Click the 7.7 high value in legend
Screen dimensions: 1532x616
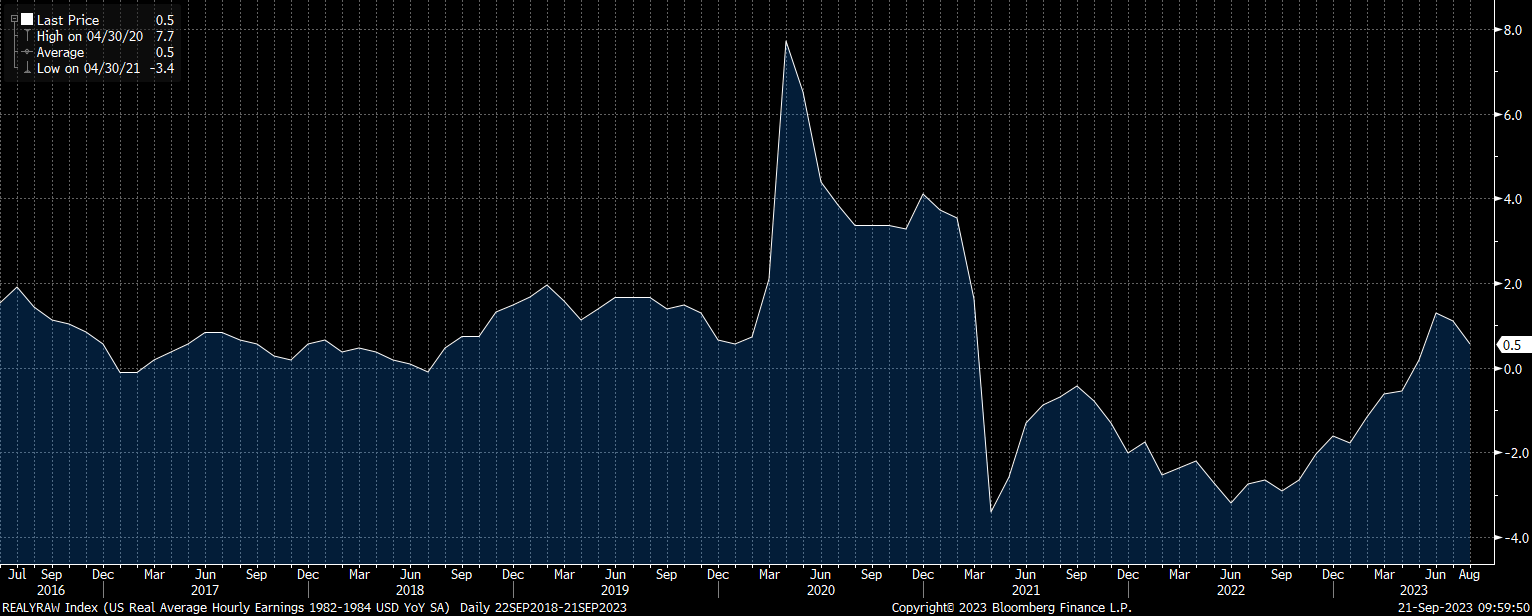165,36
